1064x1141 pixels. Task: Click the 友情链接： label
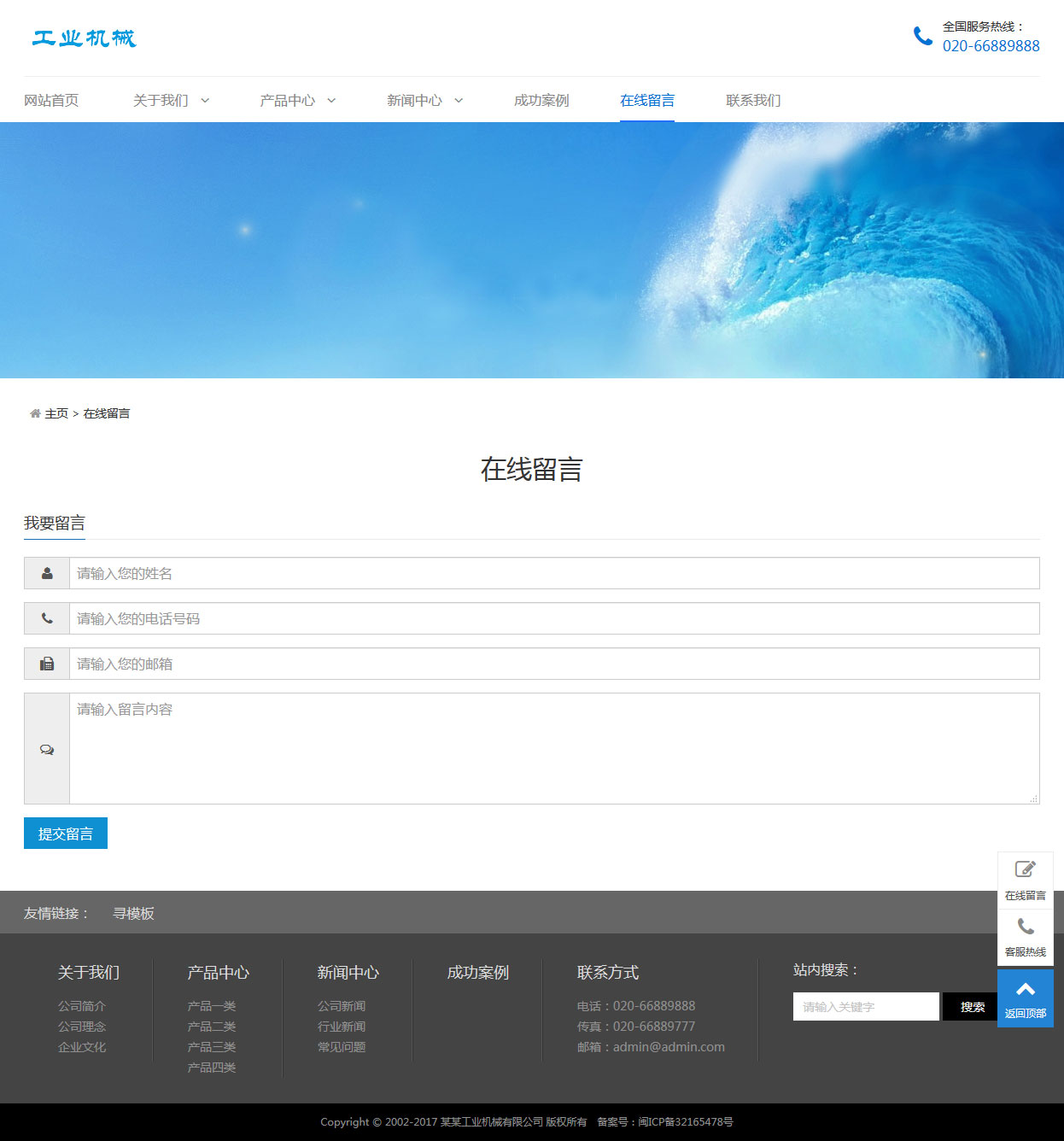(57, 913)
